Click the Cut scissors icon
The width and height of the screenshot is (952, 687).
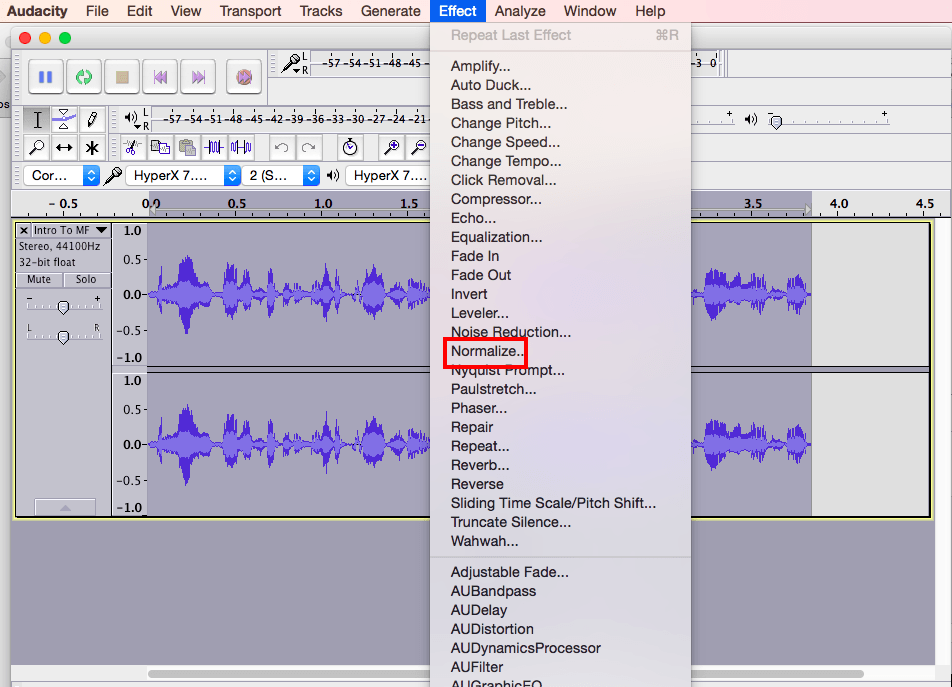point(132,147)
